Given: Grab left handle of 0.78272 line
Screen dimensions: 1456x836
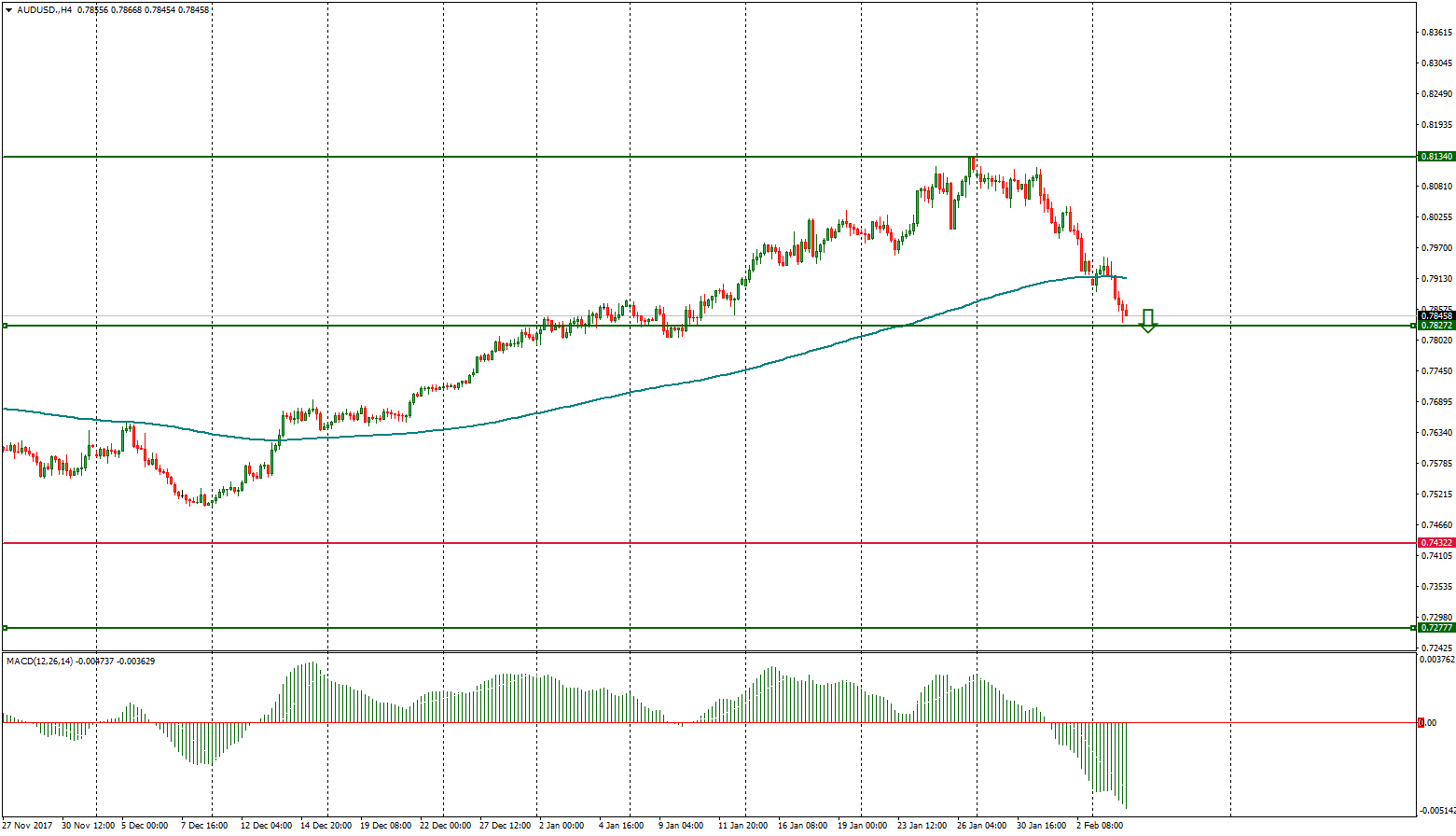Looking at the screenshot, I should 5,326.
